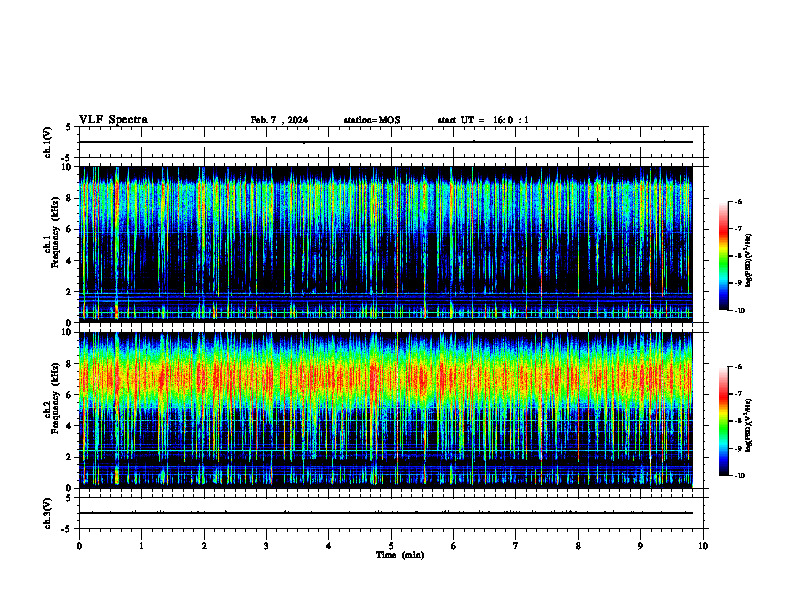Click the "8" kHz tick of ch.2 frequency axis

point(70,364)
